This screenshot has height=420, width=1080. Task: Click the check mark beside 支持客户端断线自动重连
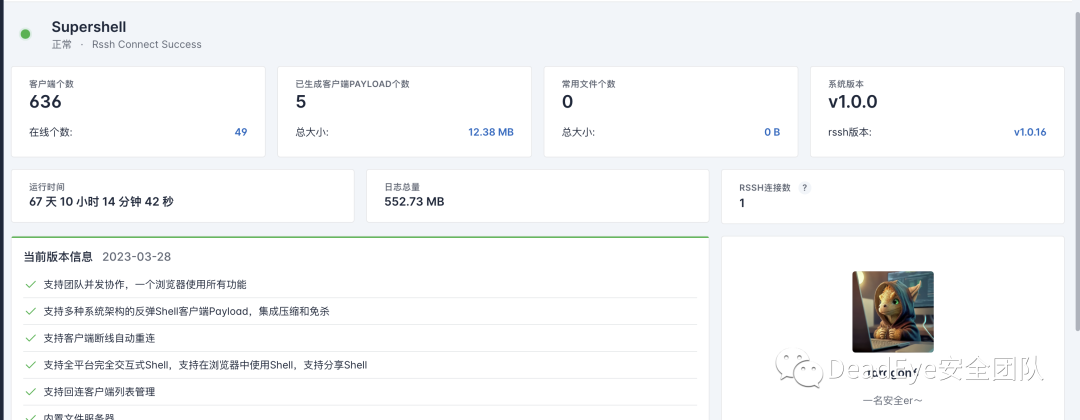(30, 337)
